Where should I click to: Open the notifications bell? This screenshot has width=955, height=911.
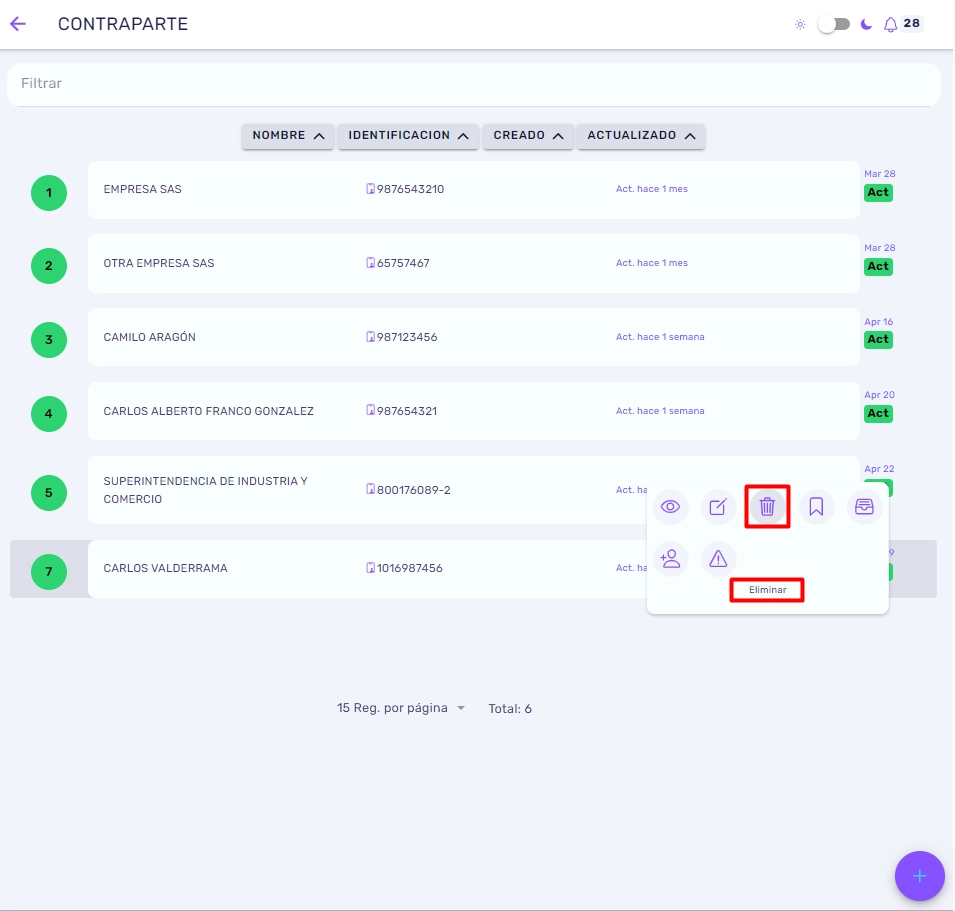pyautogui.click(x=890, y=24)
